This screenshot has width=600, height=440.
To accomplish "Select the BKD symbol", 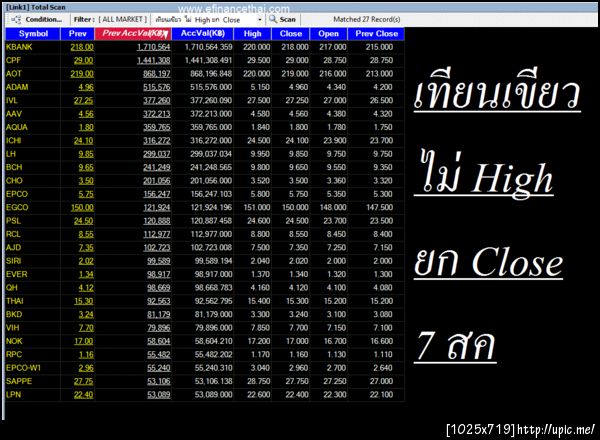I will tap(14, 315).
